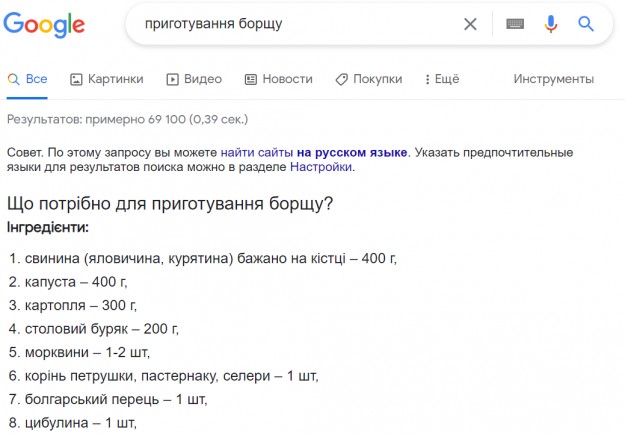The height and width of the screenshot is (436, 625).
Task: Follow the 'найти сайты на русском языке' link
Action: pos(314,152)
